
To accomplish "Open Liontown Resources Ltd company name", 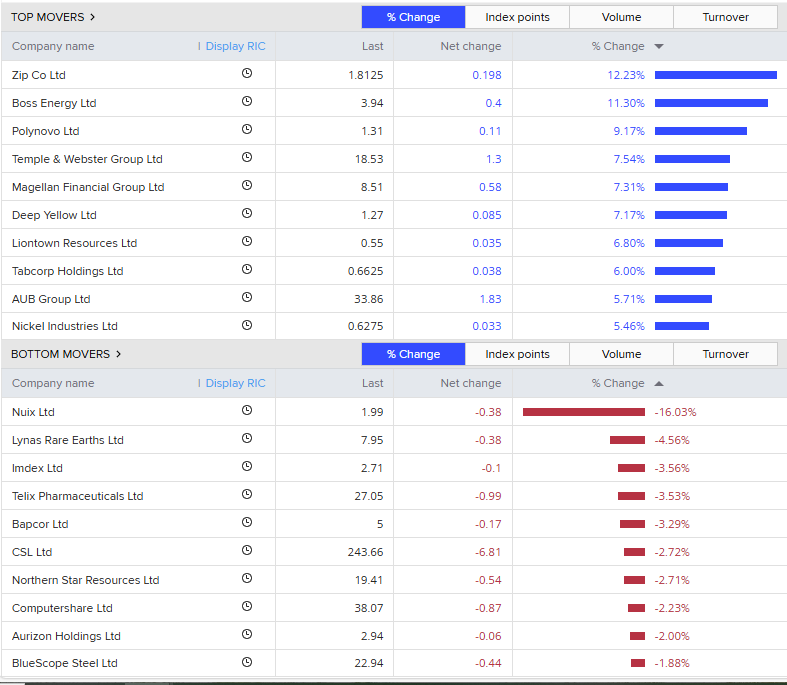I will point(74,243).
